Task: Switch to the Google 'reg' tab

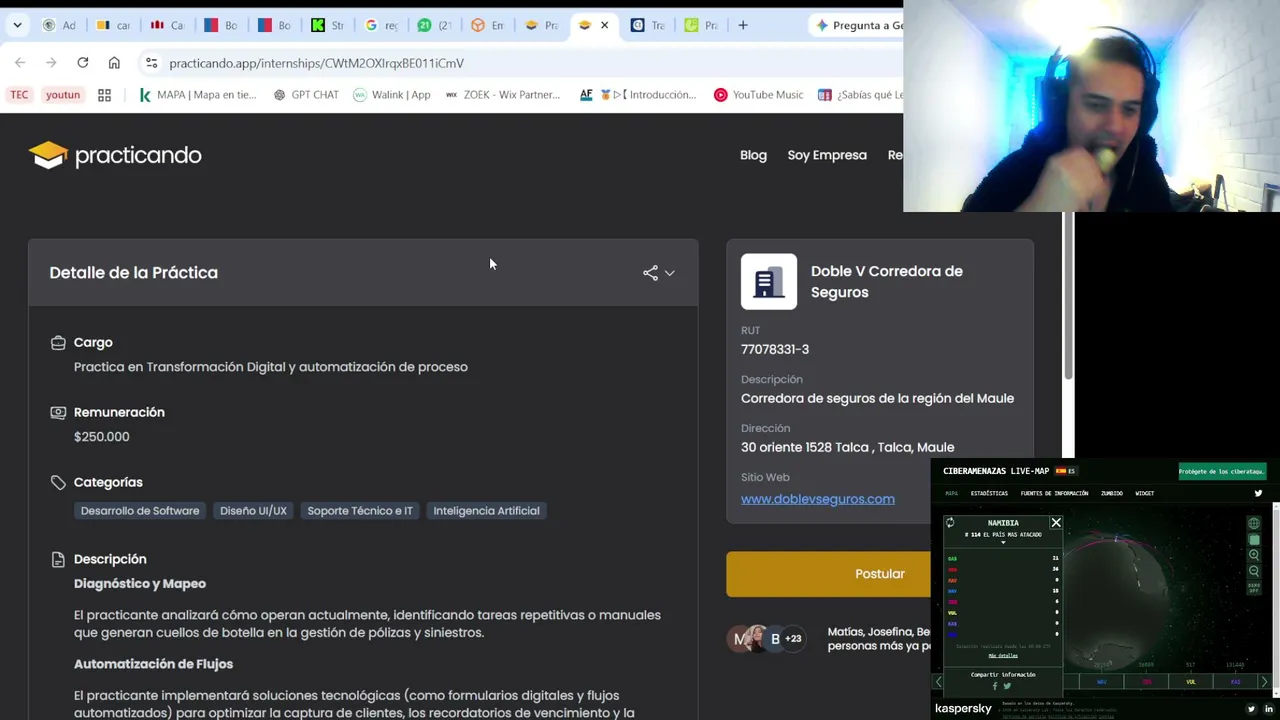Action: pyautogui.click(x=381, y=25)
